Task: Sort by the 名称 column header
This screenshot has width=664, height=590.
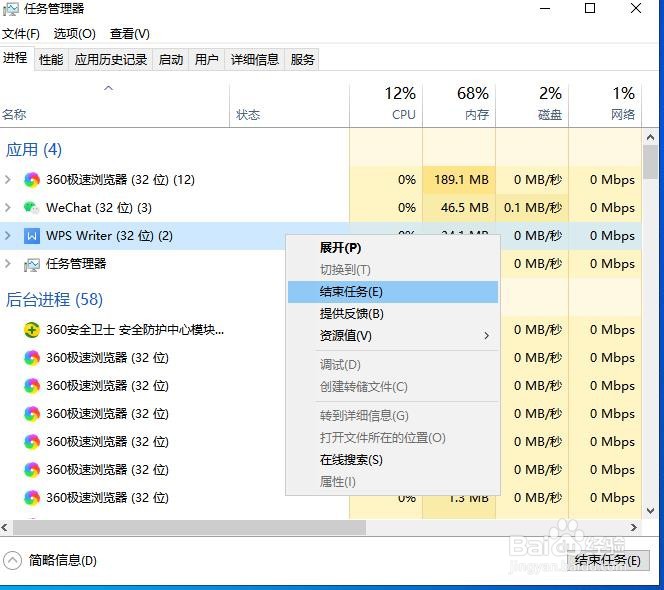Action: (114, 105)
